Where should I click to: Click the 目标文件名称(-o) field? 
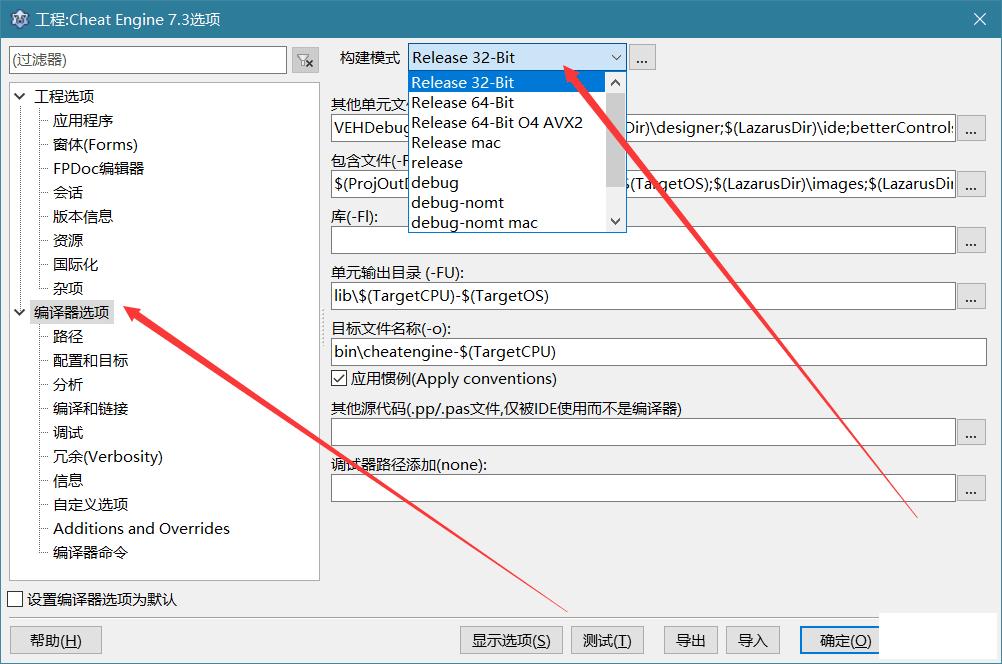659,352
